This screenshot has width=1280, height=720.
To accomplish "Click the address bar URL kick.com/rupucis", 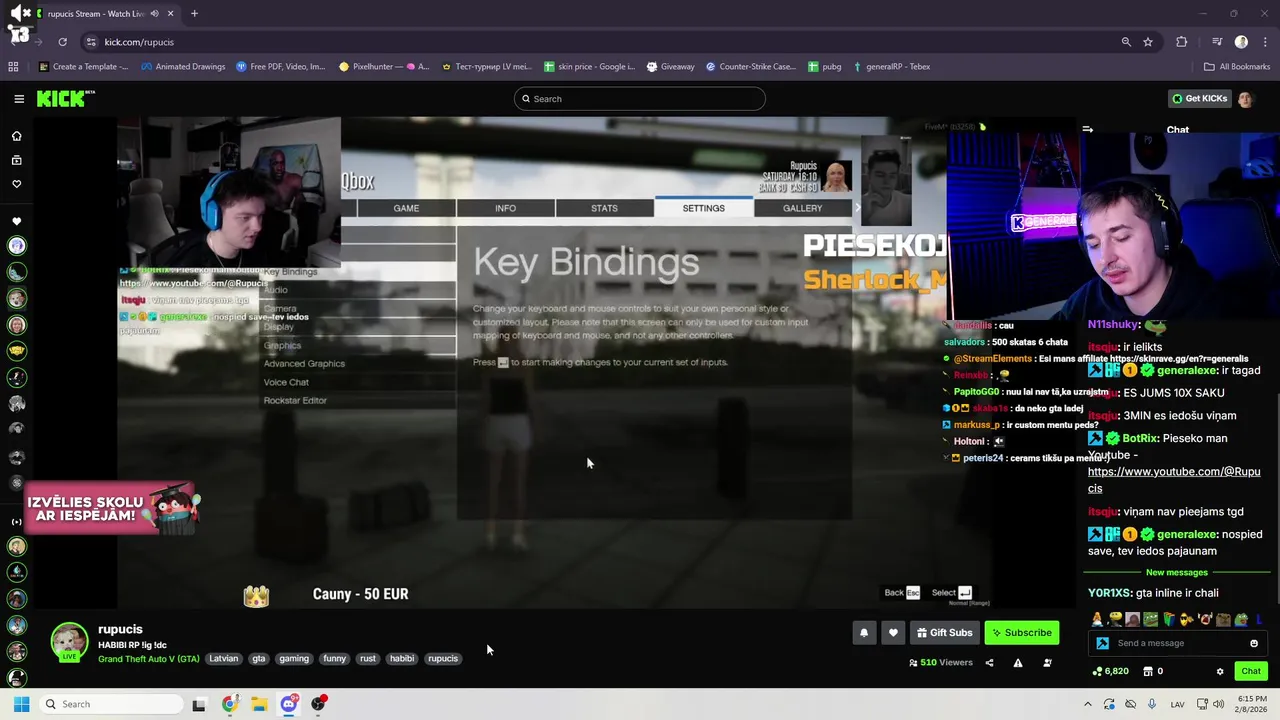I will 139,42.
